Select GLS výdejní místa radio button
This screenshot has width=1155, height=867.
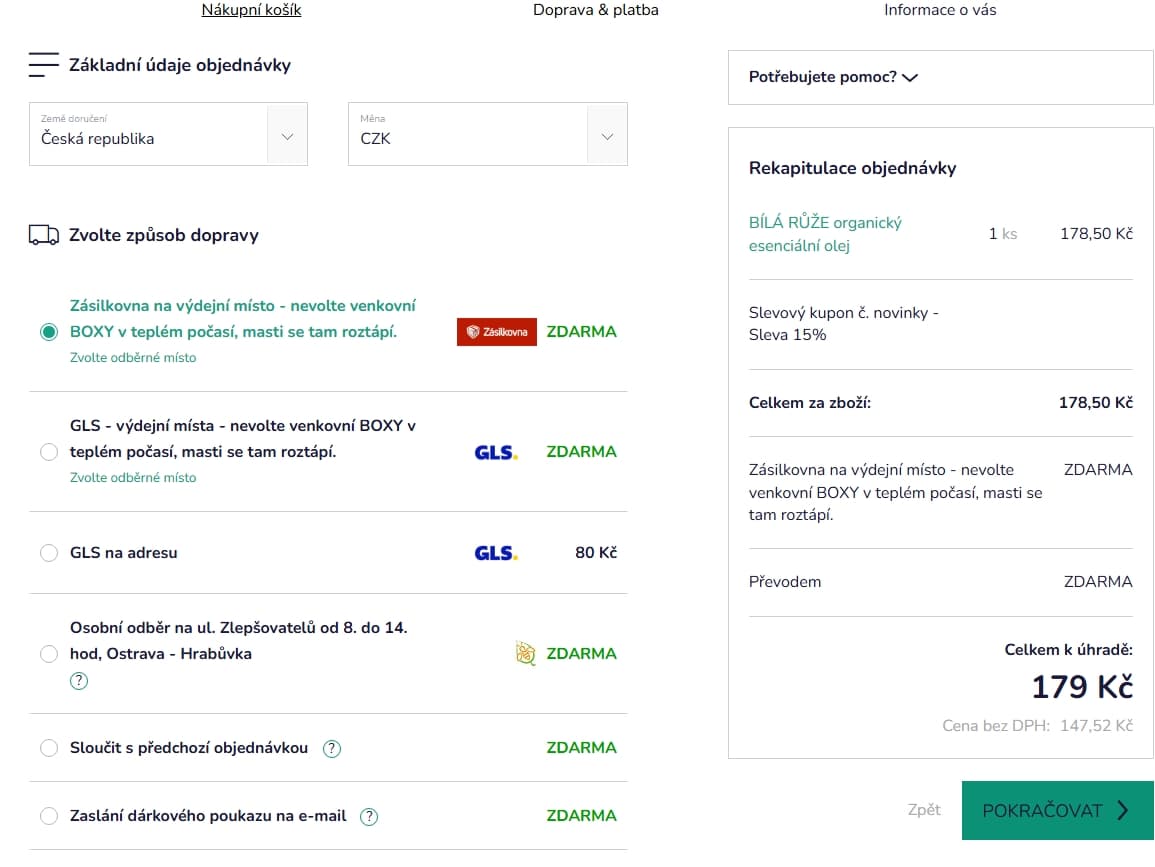[x=49, y=452]
